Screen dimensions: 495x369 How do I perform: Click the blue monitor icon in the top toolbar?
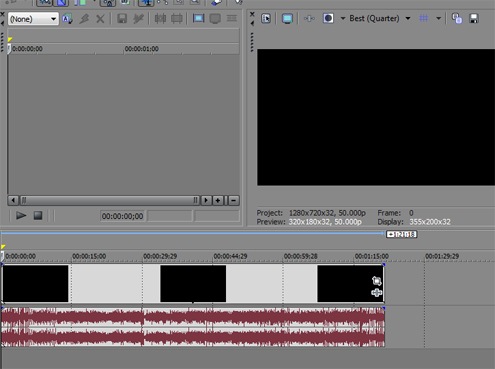[x=146, y=3]
